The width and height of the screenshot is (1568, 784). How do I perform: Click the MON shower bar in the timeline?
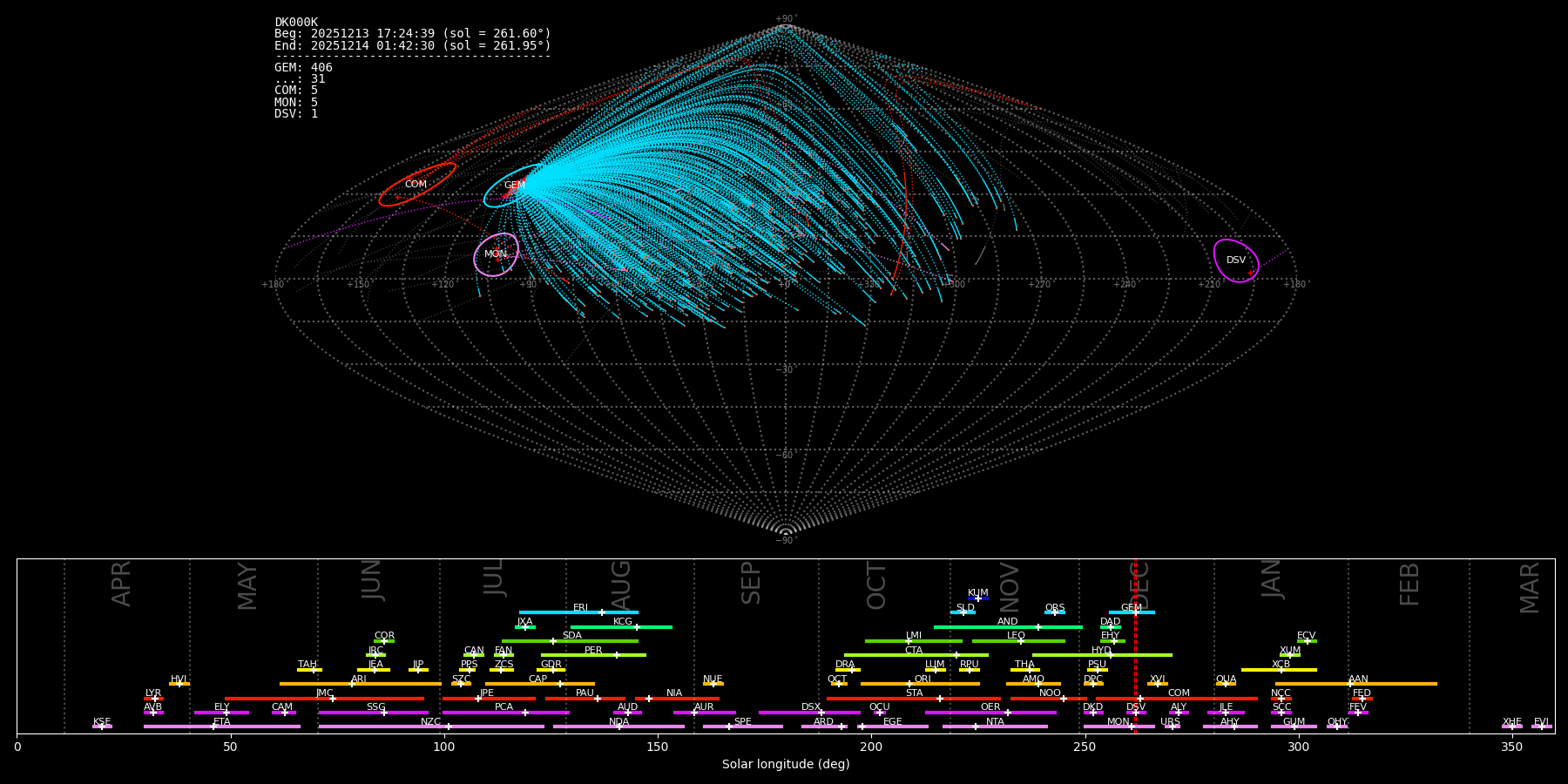click(x=1119, y=727)
